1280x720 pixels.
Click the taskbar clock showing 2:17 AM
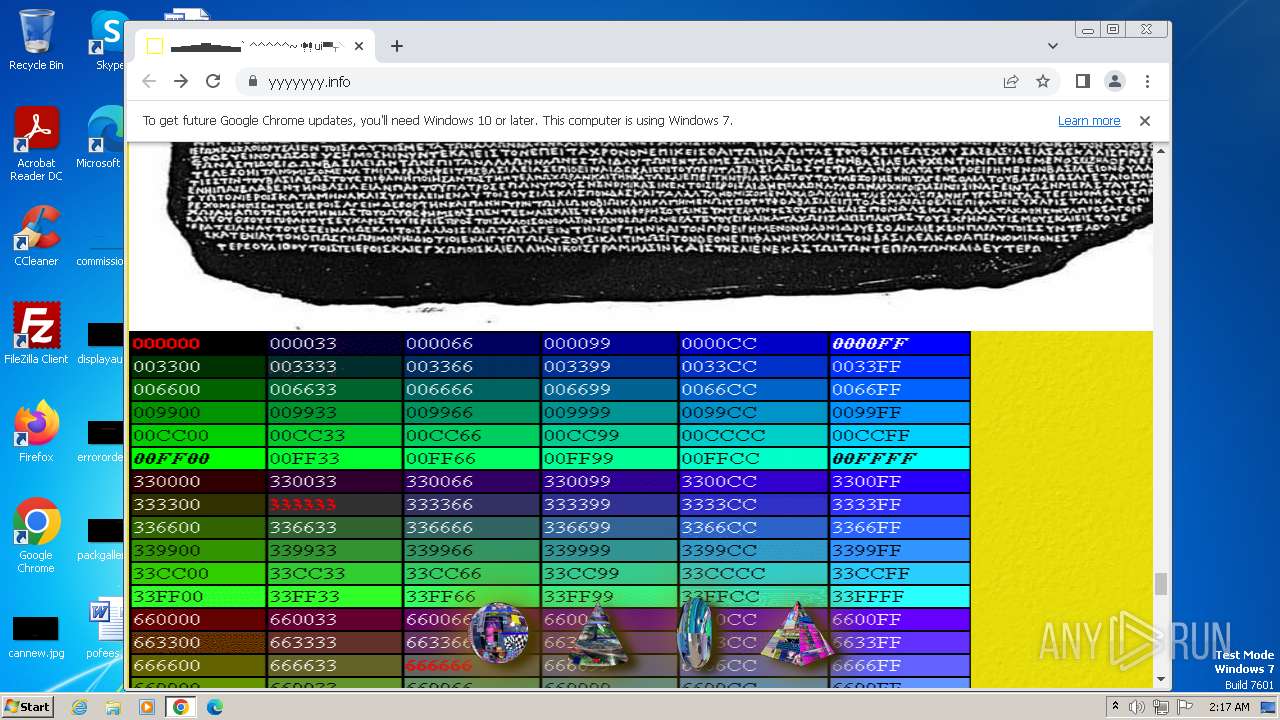tap(1228, 707)
